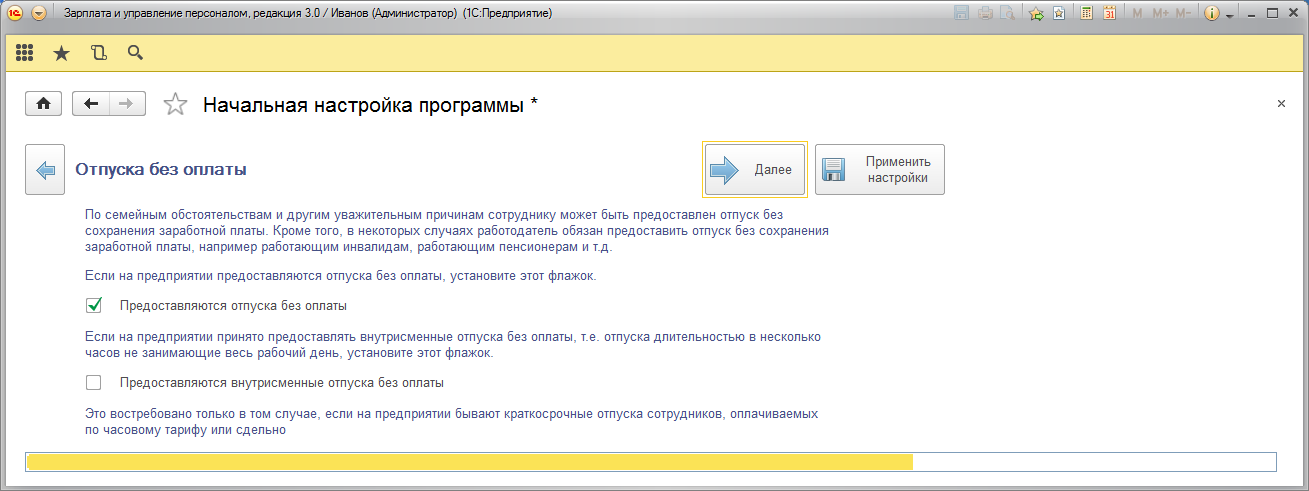Click text starting 'Это востребовано только'

pyautogui.click(x=452, y=421)
